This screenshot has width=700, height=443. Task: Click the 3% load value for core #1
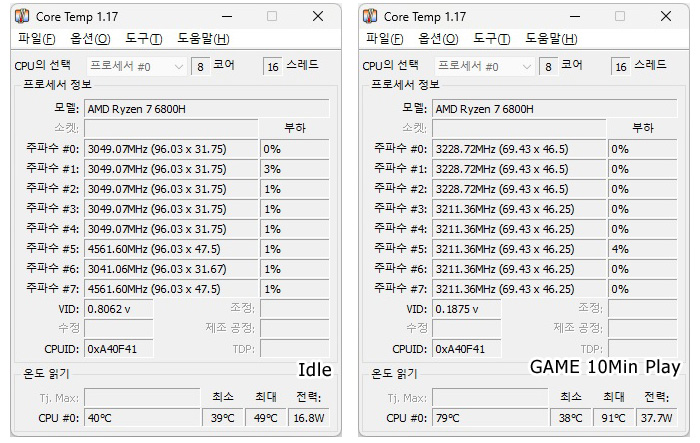(295, 169)
